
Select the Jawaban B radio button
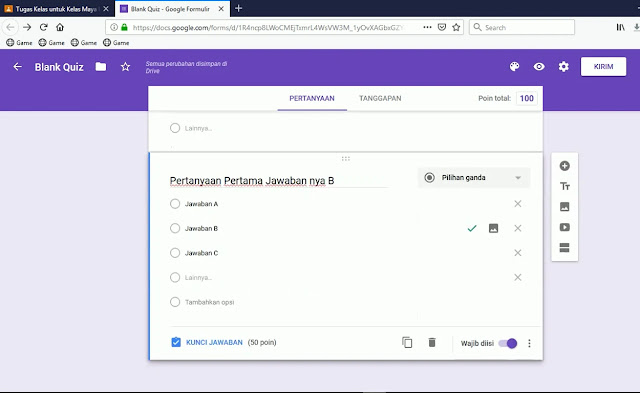[175, 228]
